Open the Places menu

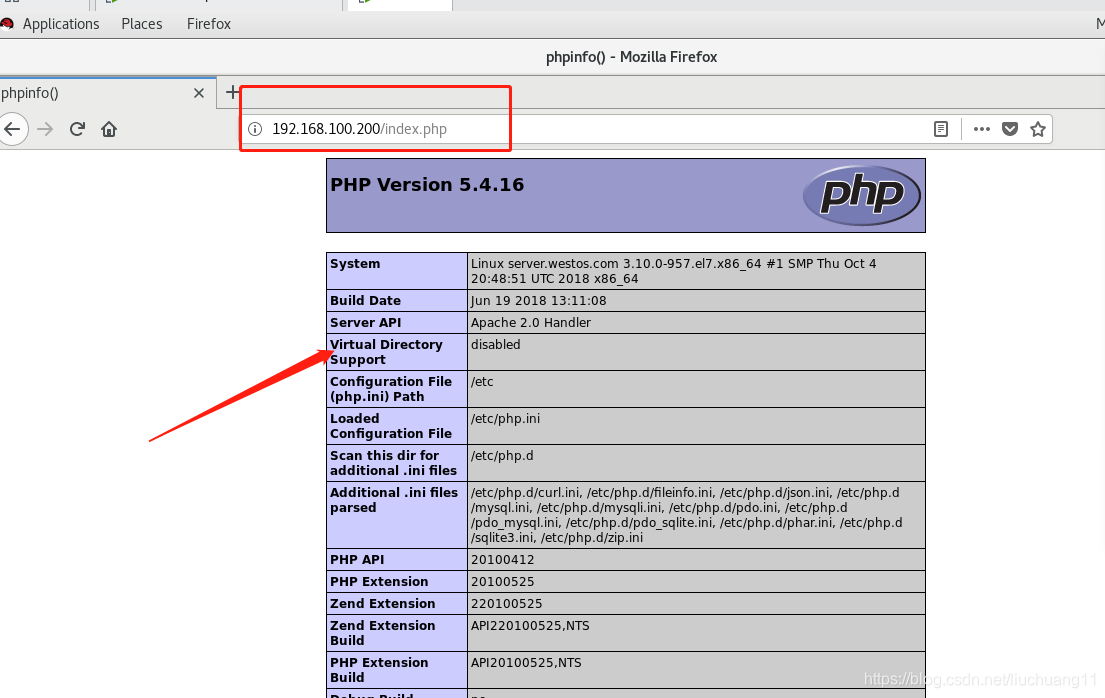142,24
